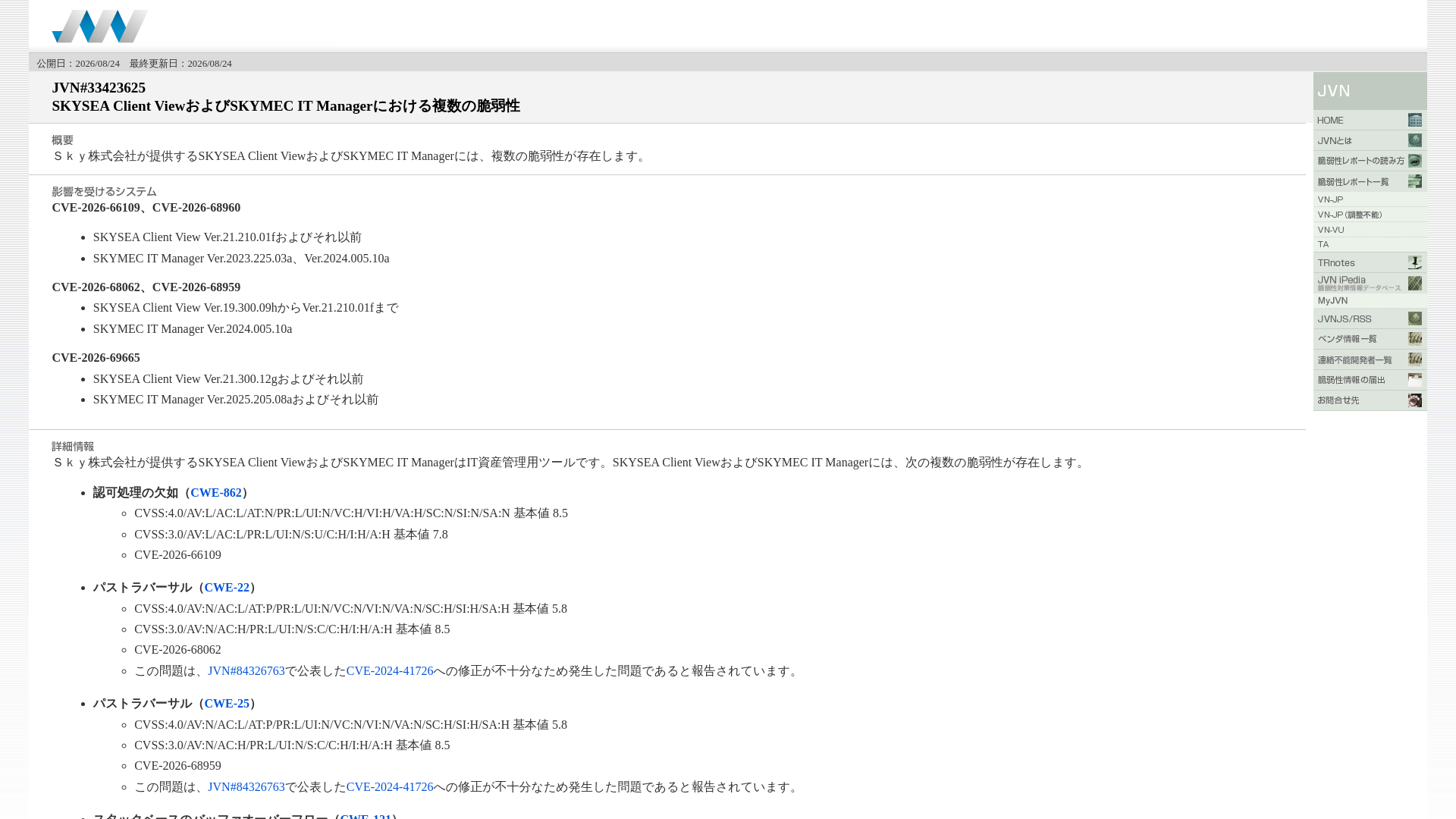Viewport: 1456px width, 819px height.
Task: Click CVE-2026-68959 under CWE-25
Action: [x=177, y=766]
